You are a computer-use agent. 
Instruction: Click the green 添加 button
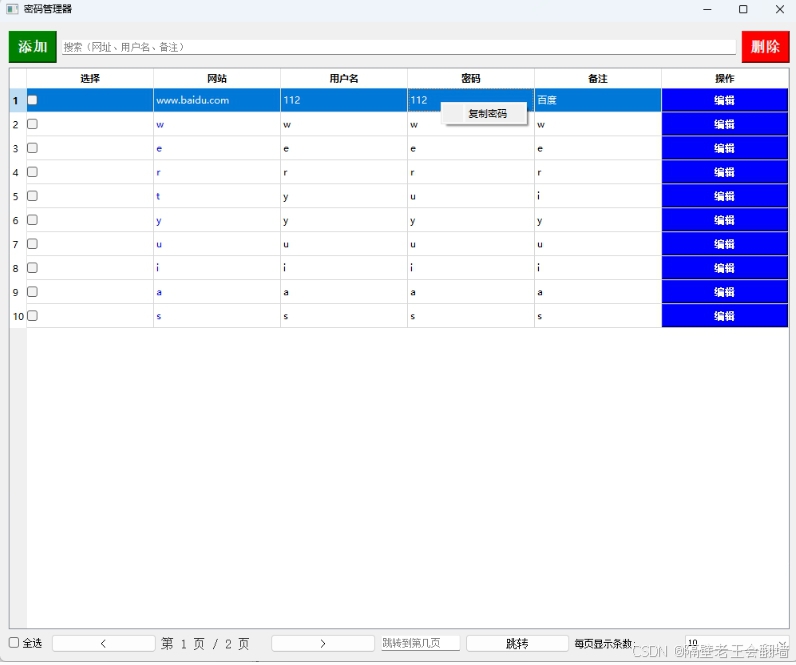32,47
